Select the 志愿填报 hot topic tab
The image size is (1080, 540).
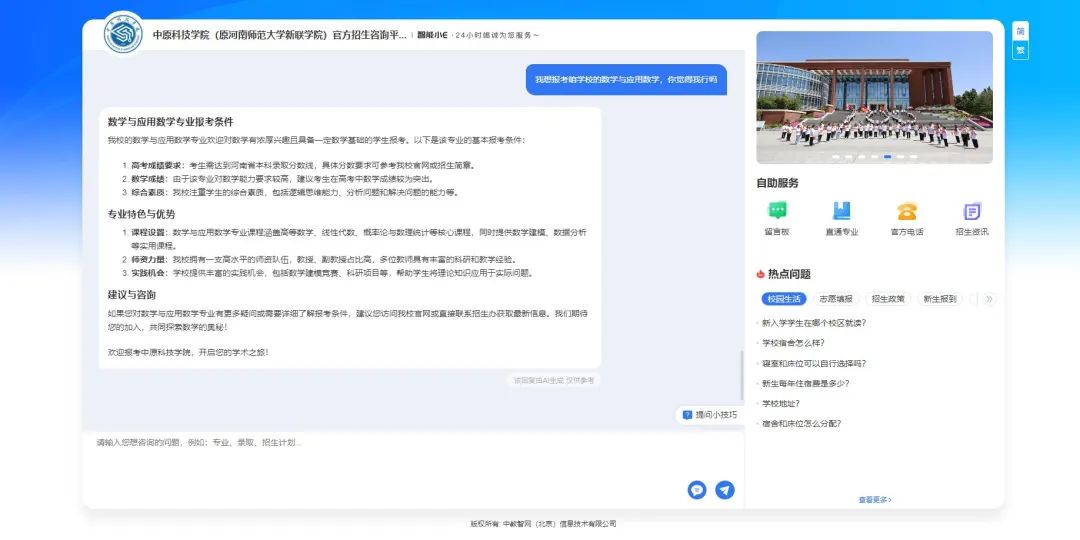coord(836,299)
